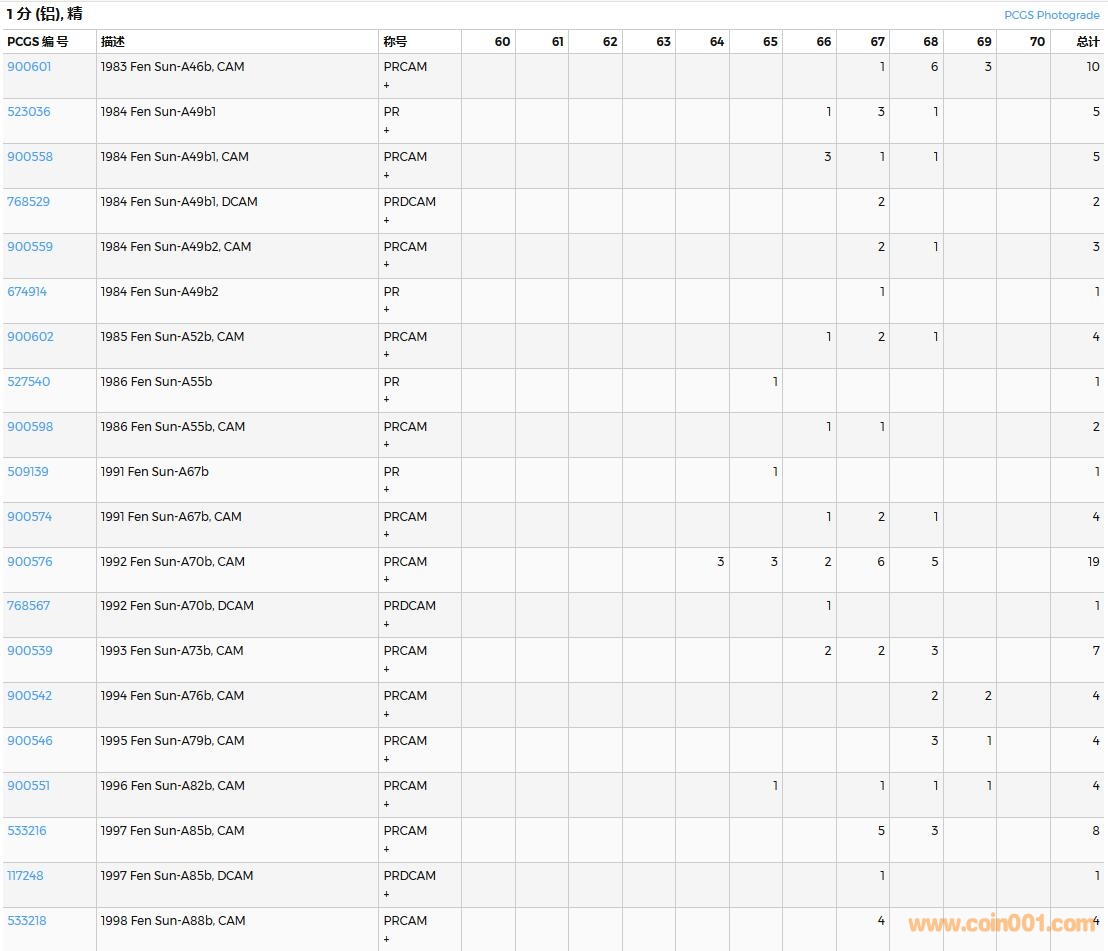This screenshot has width=1108, height=951.
Task: Expand plus sign in 1992 Fen Sun-A70b, CAM row
Action: [x=387, y=580]
